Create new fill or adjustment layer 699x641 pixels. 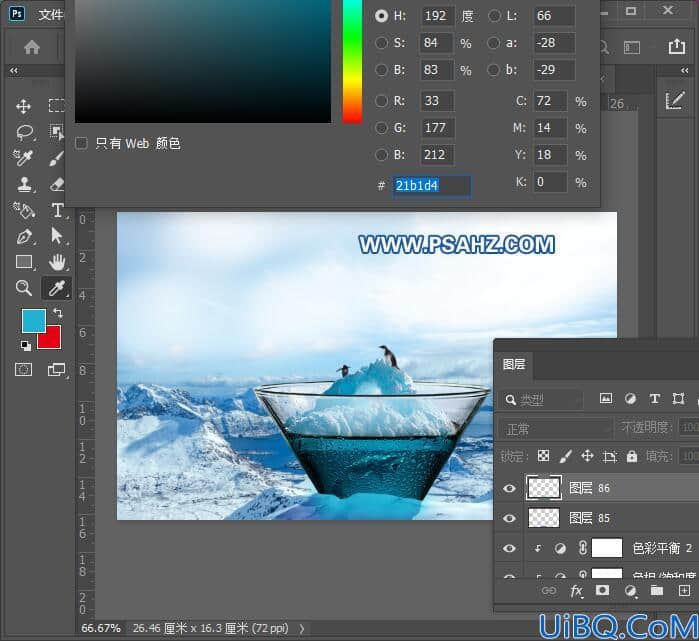tap(630, 591)
